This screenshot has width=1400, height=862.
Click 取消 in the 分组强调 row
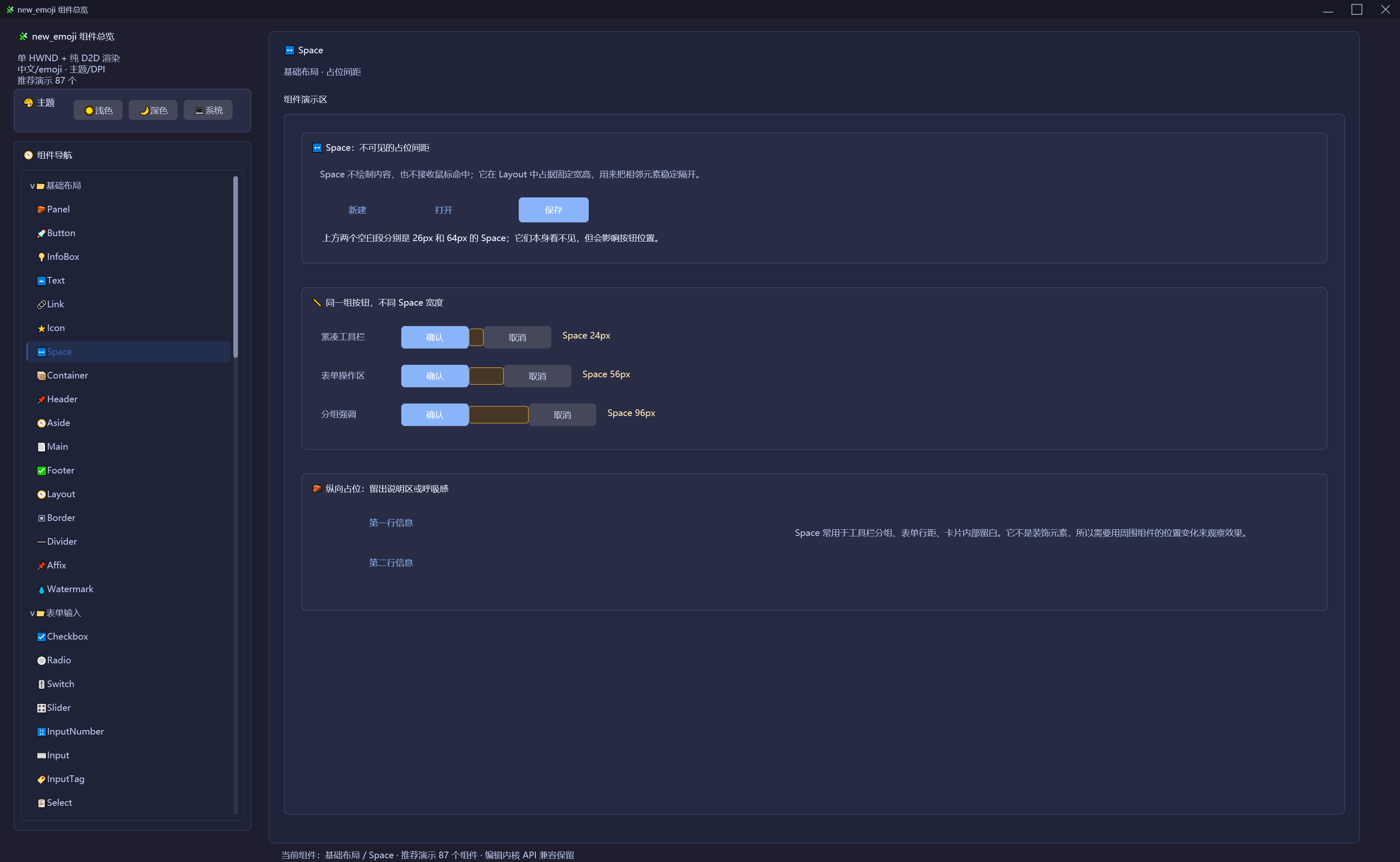562,414
